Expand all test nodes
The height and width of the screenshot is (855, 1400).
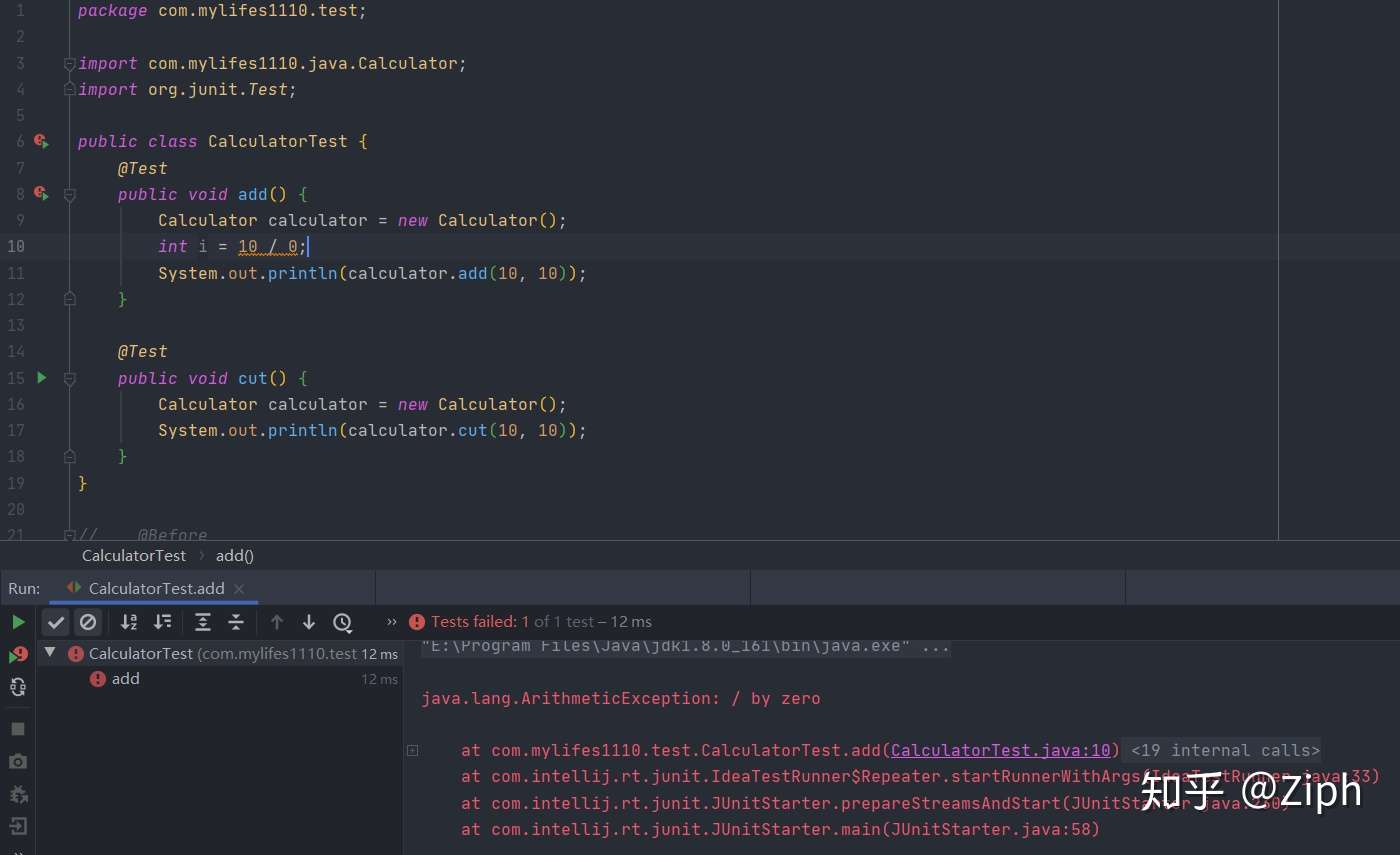pos(203,622)
